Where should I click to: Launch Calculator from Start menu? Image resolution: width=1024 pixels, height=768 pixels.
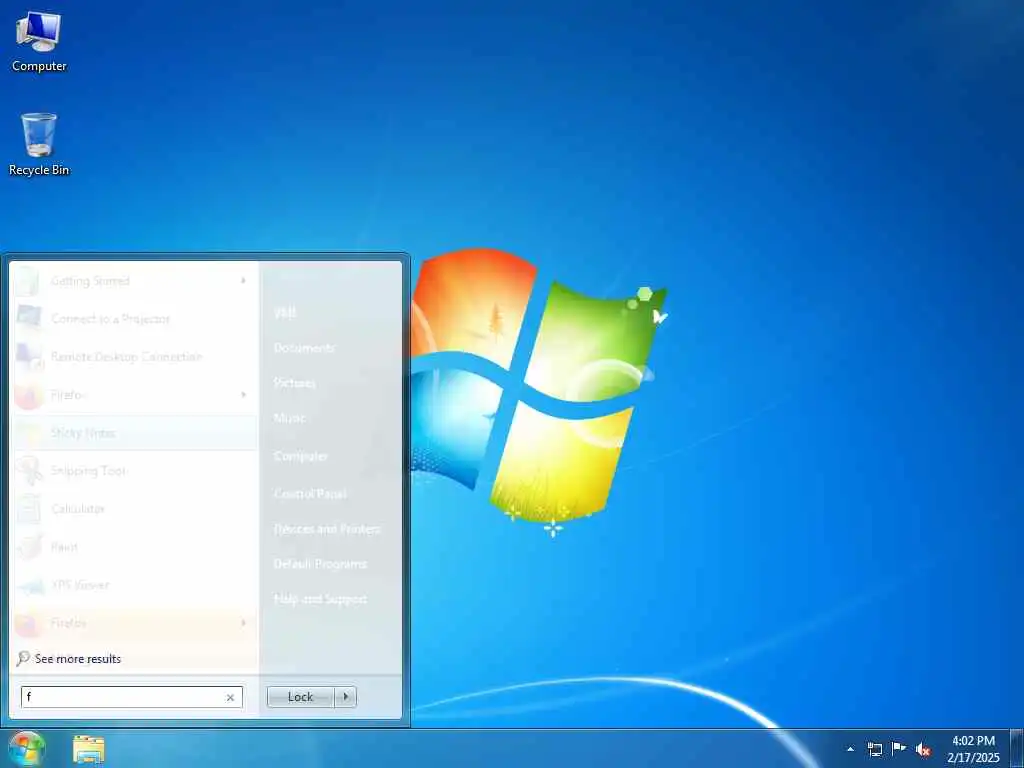pos(135,509)
